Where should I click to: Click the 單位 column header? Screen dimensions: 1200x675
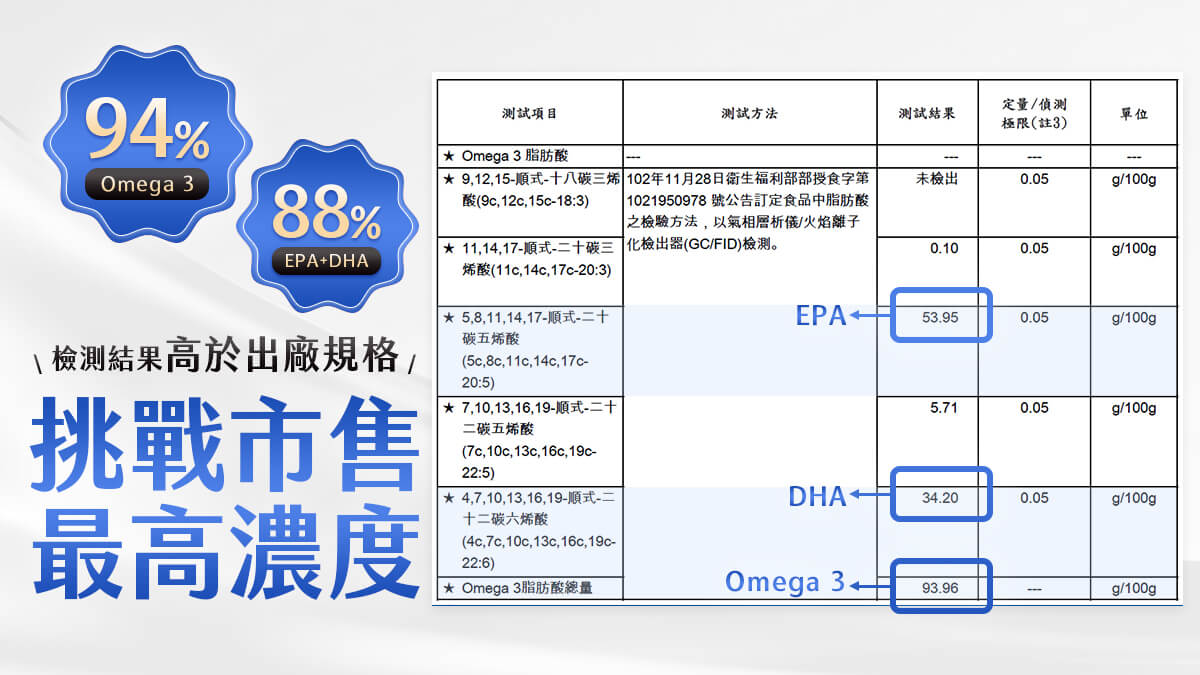[1133, 114]
